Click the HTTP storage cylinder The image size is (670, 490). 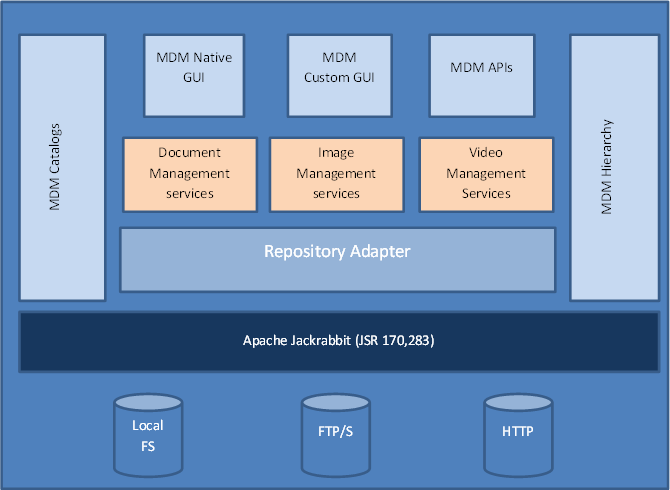click(x=517, y=435)
